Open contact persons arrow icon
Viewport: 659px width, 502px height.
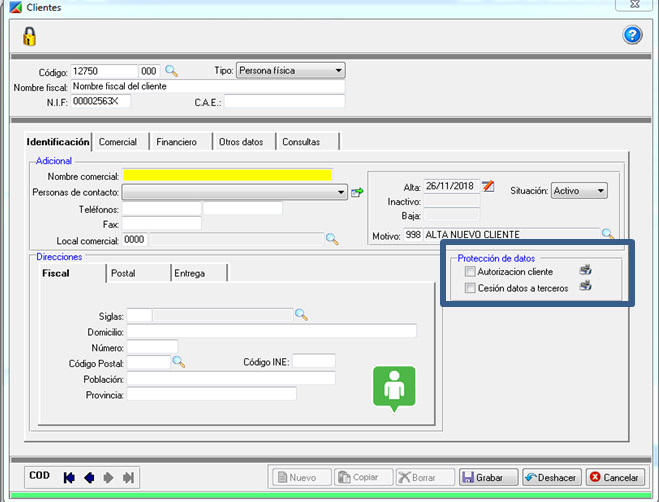[x=357, y=193]
